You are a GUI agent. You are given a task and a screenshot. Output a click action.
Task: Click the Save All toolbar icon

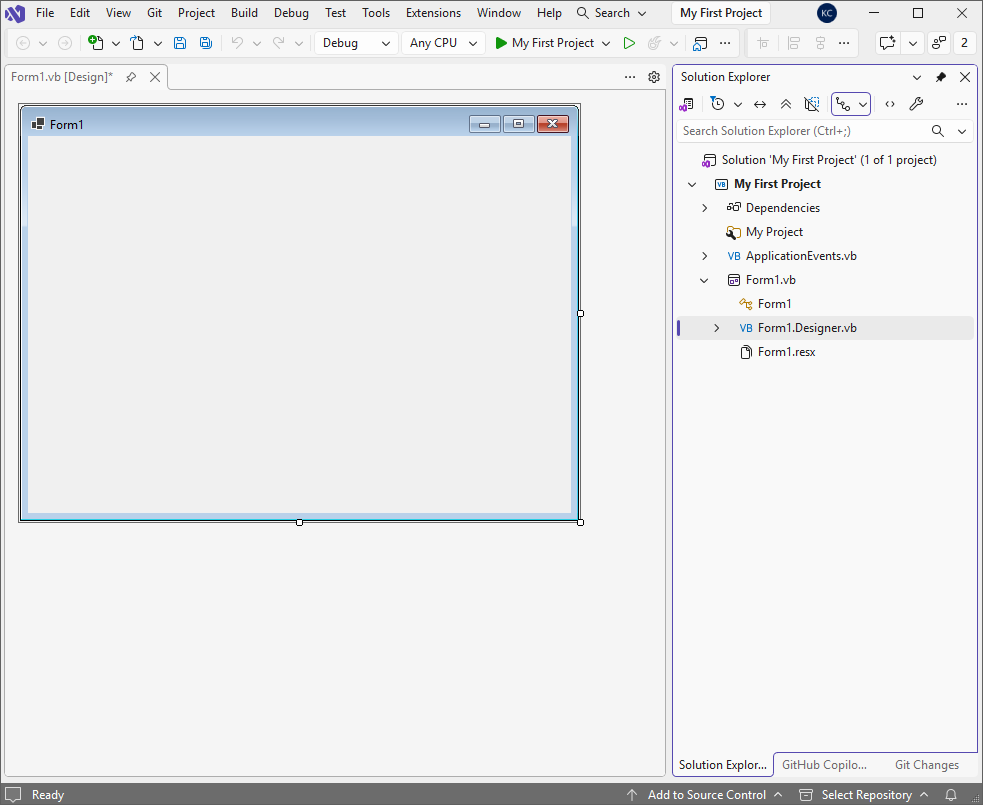point(206,43)
